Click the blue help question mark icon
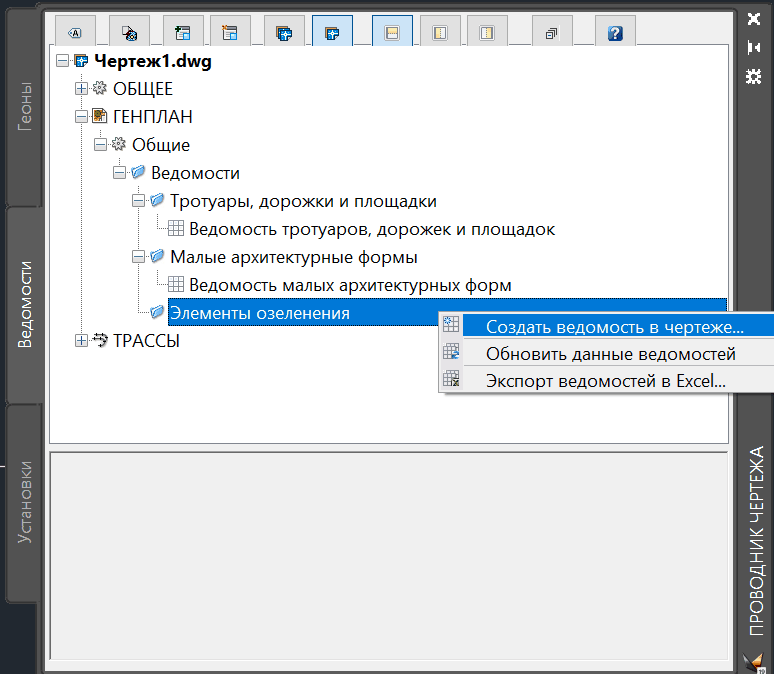Viewport: 774px width, 674px height. [615, 33]
